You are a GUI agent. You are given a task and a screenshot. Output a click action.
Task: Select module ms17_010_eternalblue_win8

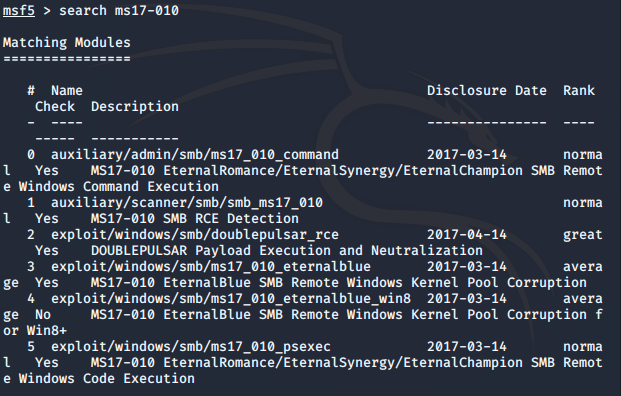click(231, 299)
